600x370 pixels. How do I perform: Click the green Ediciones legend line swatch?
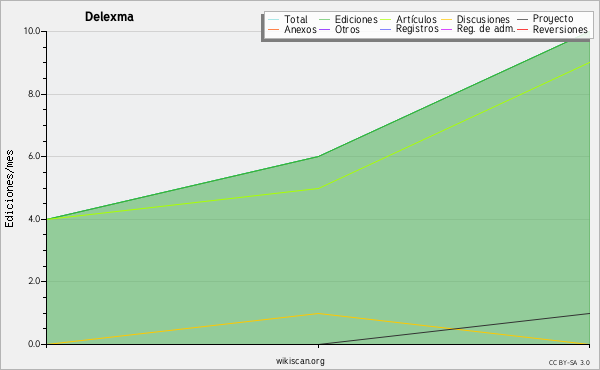click(x=324, y=20)
